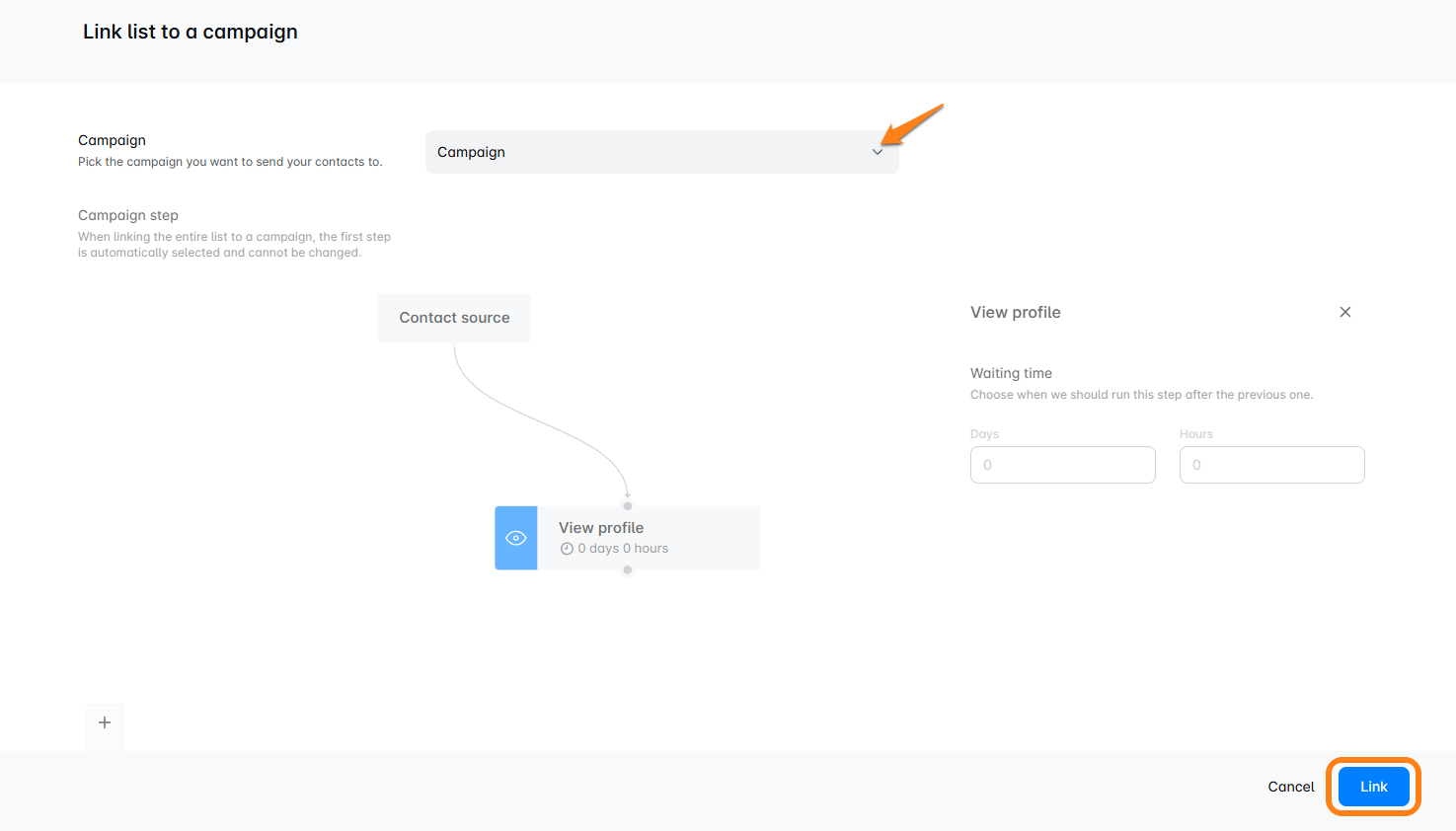Click the Days label above the input
This screenshot has width=1456, height=831.
pyautogui.click(x=984, y=434)
